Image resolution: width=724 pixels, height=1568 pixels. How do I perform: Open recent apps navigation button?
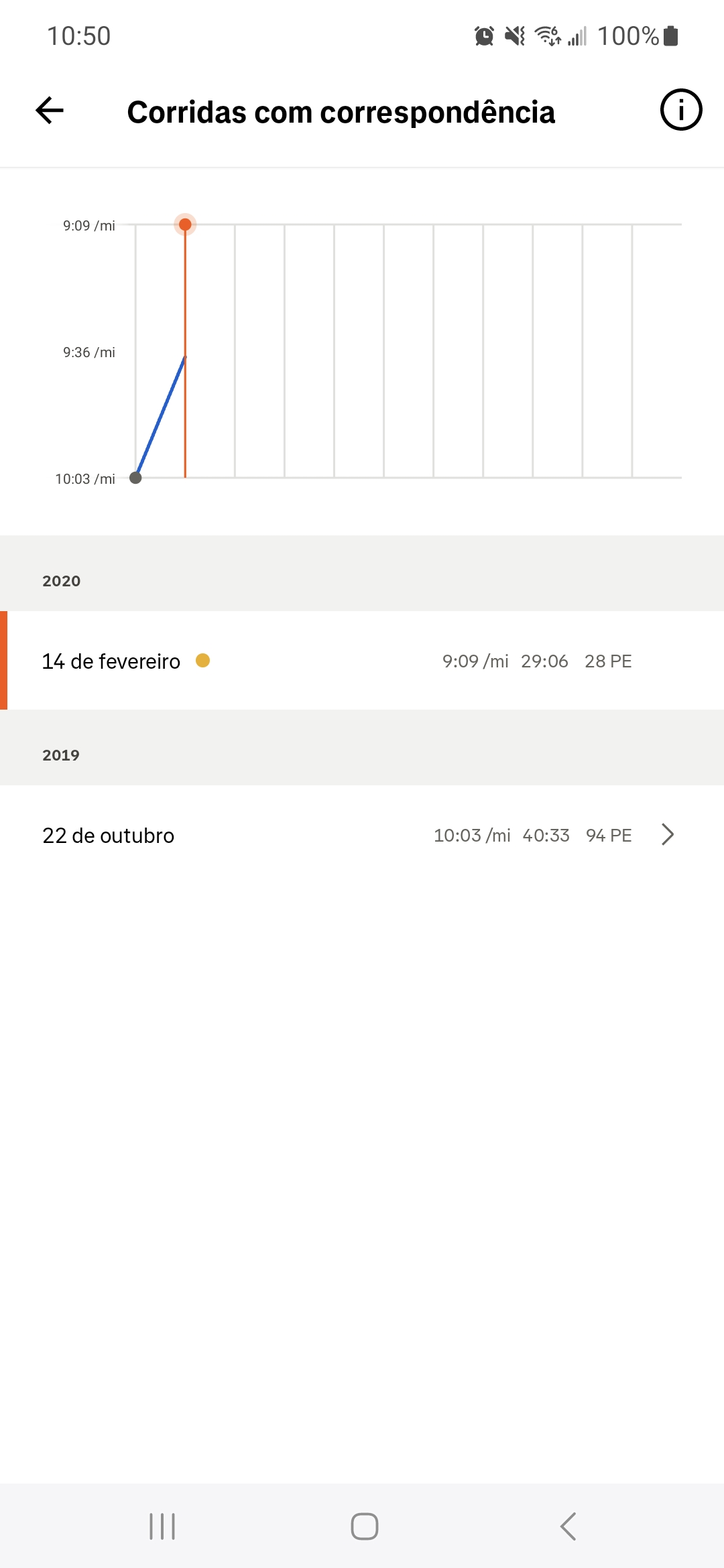point(162,1526)
